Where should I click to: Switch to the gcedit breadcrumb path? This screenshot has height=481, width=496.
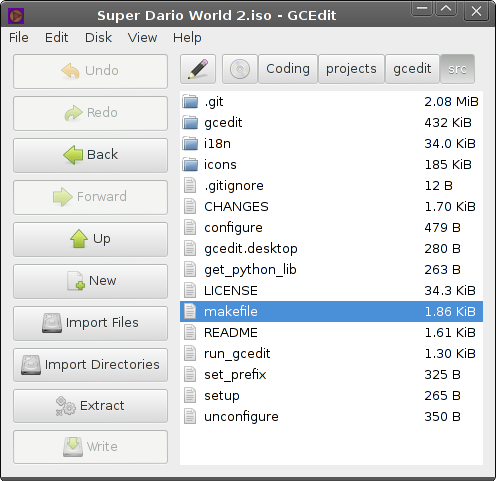[x=412, y=69]
